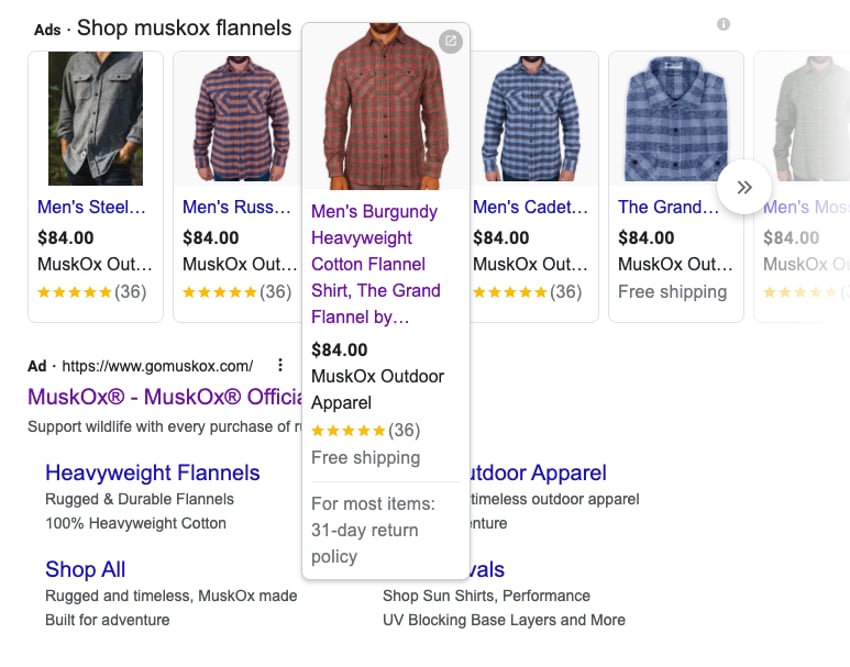This screenshot has height=667, width=850.
Task: Click the open-in-new-window icon on the burgundy shirt
Action: (x=450, y=41)
